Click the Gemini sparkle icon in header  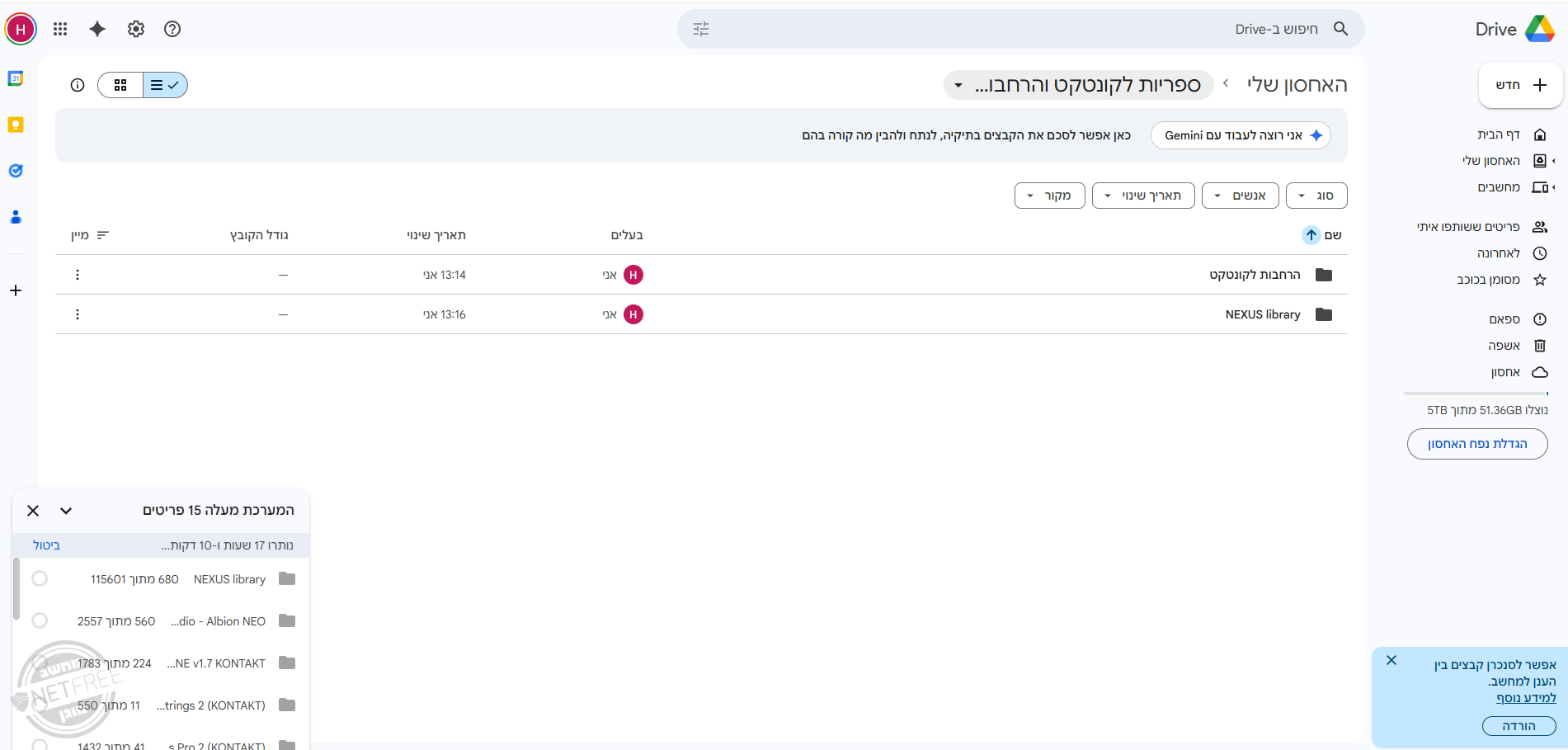click(97, 29)
